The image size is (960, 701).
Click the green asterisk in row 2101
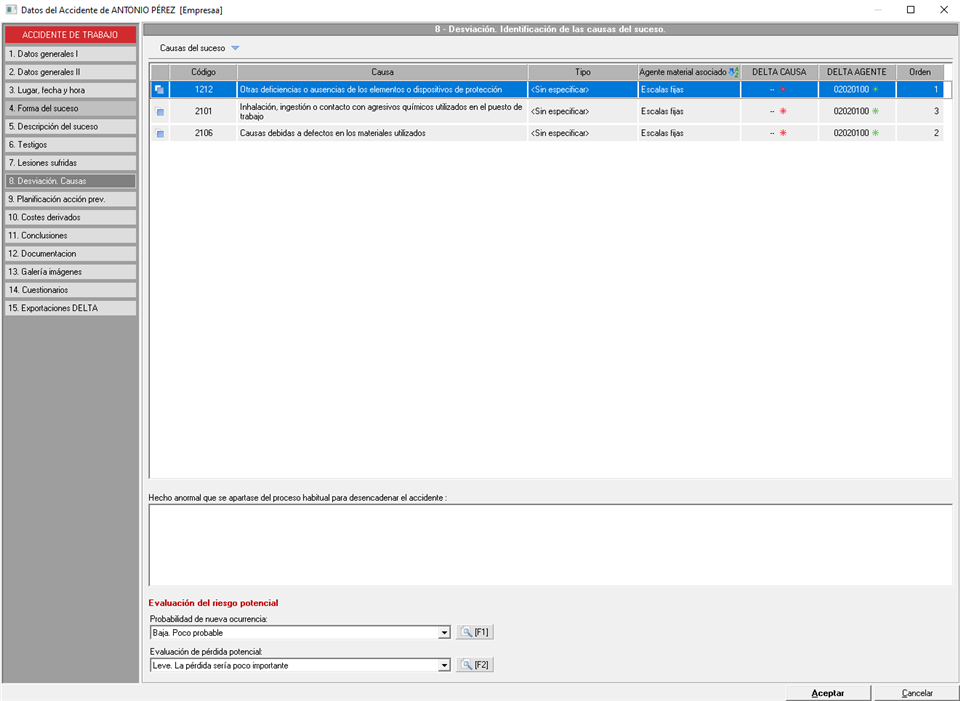875,111
